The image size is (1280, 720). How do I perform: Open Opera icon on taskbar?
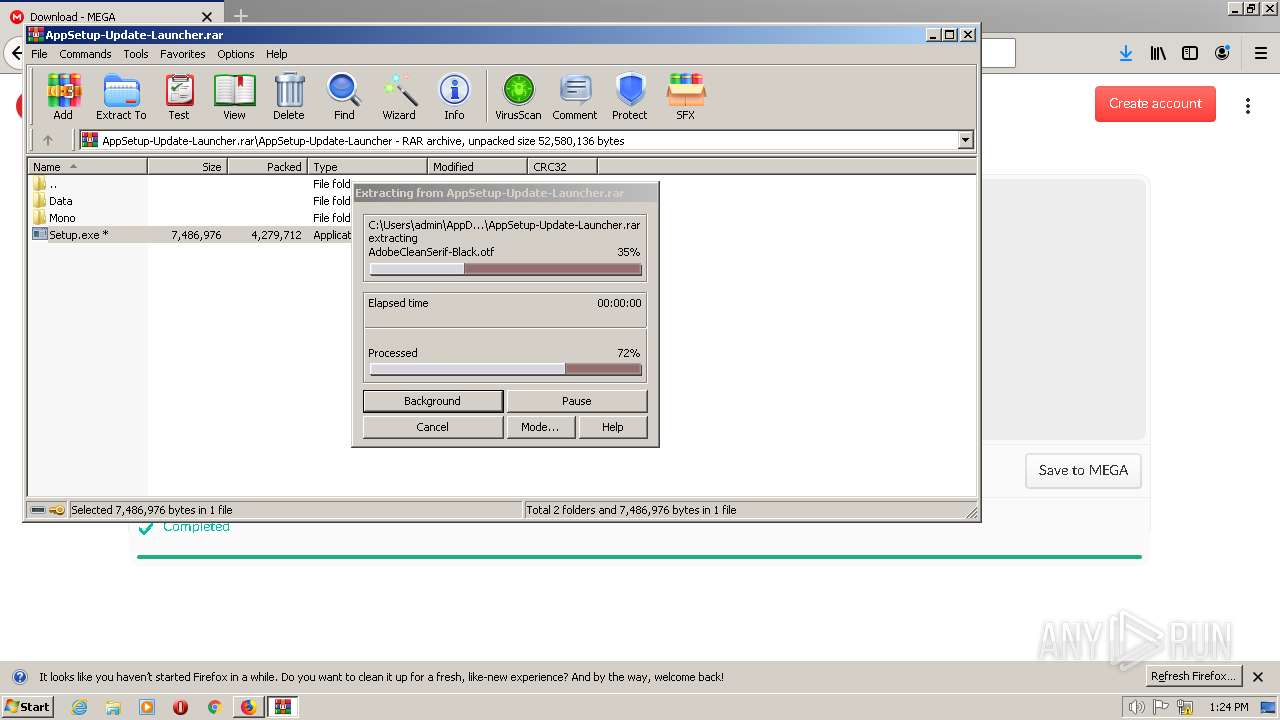pos(180,707)
